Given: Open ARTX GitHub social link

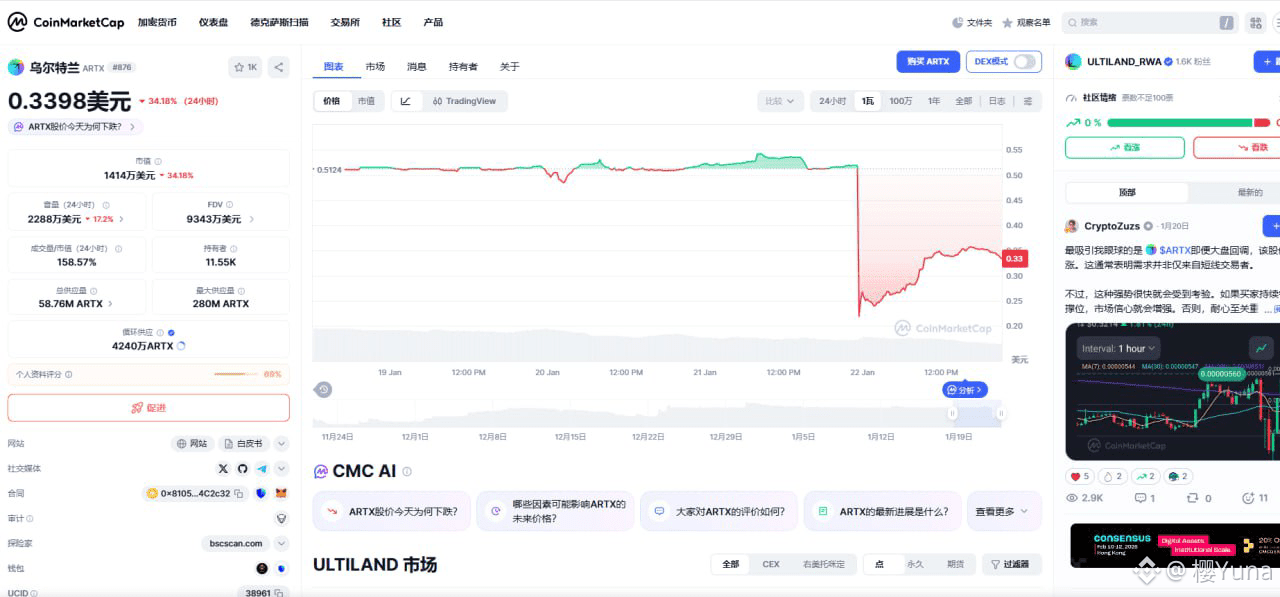Looking at the screenshot, I should pyautogui.click(x=242, y=468).
